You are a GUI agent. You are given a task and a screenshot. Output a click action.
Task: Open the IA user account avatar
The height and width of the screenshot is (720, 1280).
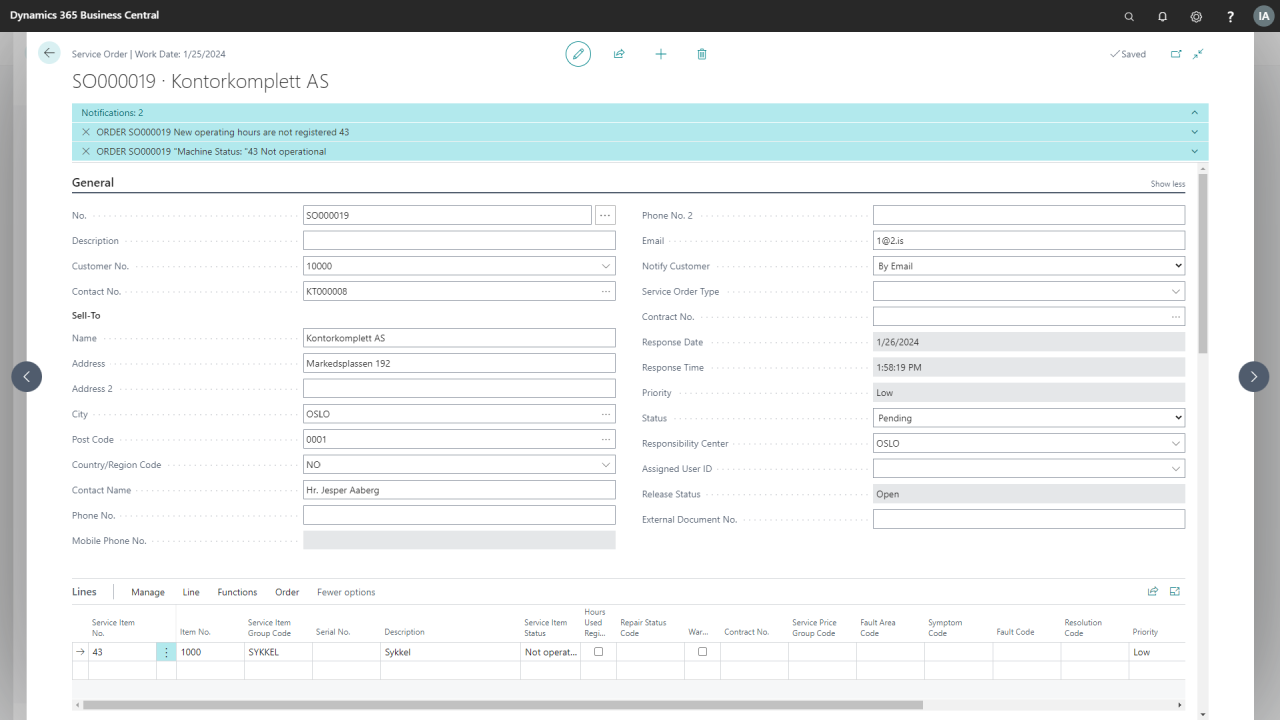click(x=1264, y=16)
